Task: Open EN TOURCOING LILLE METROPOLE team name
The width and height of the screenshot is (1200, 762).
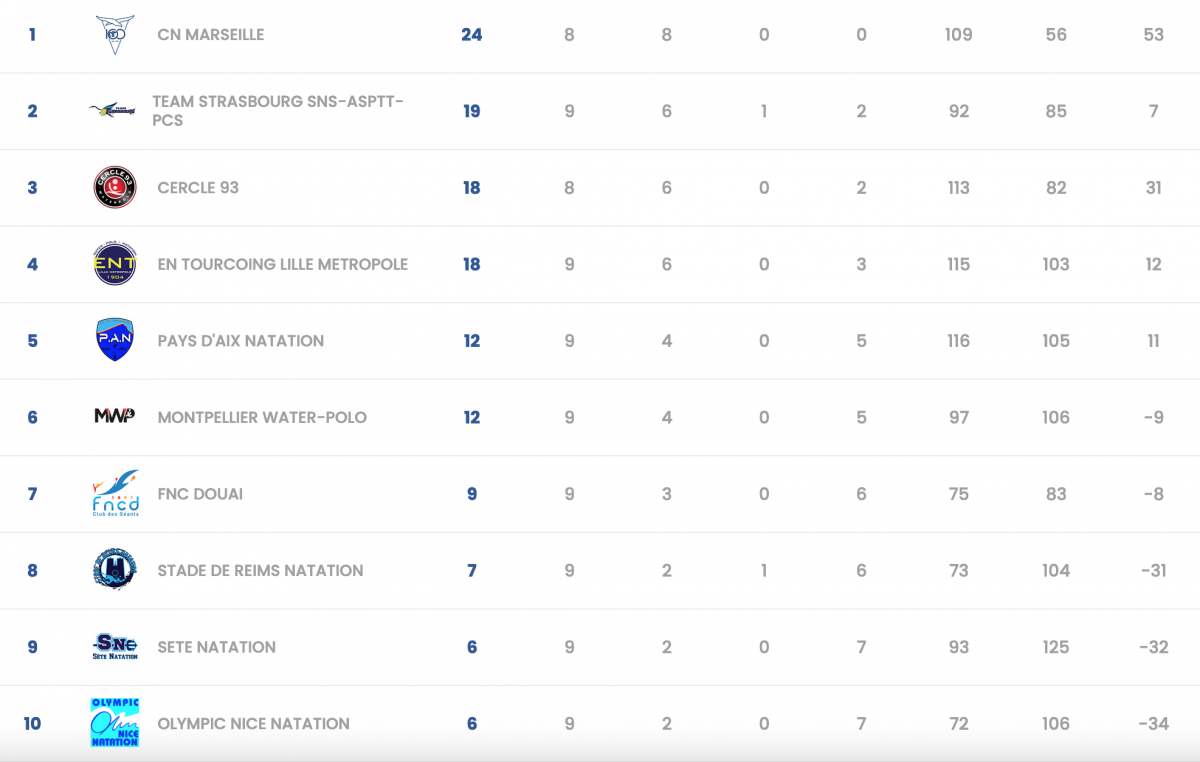Action: (x=283, y=264)
